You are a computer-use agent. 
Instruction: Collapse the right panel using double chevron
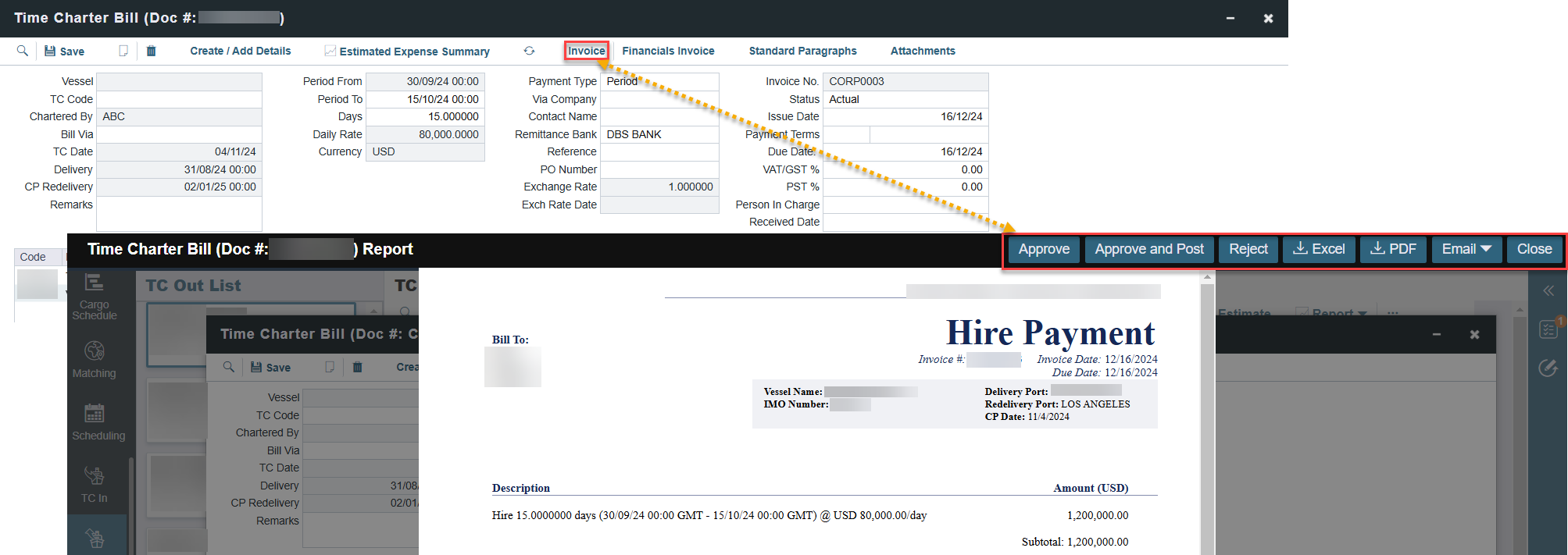coord(1548,290)
